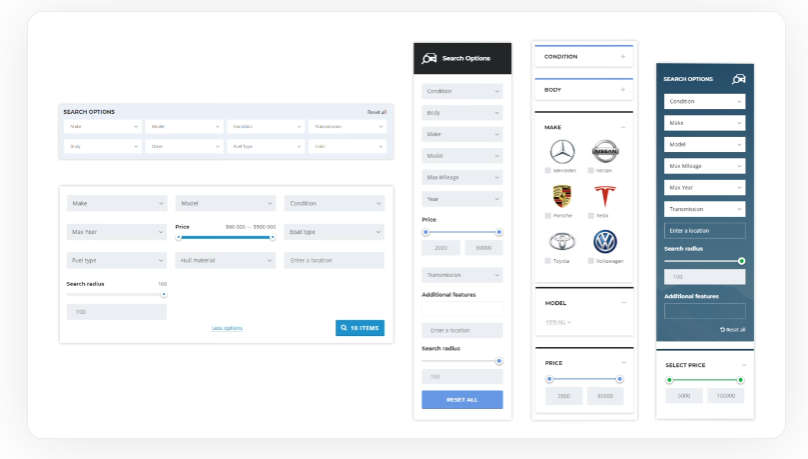This screenshot has width=808, height=459.
Task: Focus Enter a location field in dark blue panel
Action: (704, 231)
